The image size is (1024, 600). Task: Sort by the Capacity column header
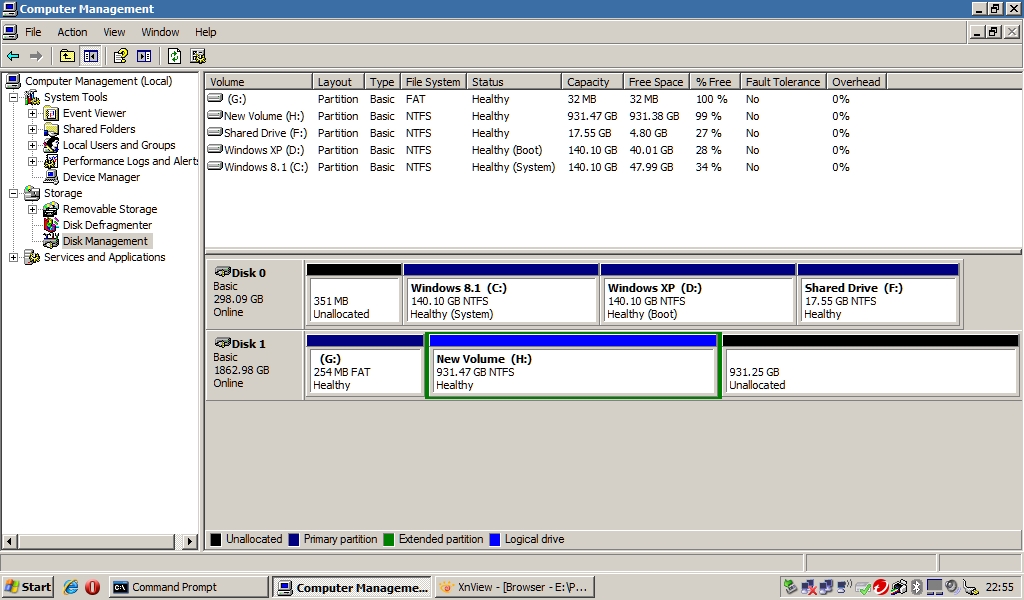(x=592, y=82)
